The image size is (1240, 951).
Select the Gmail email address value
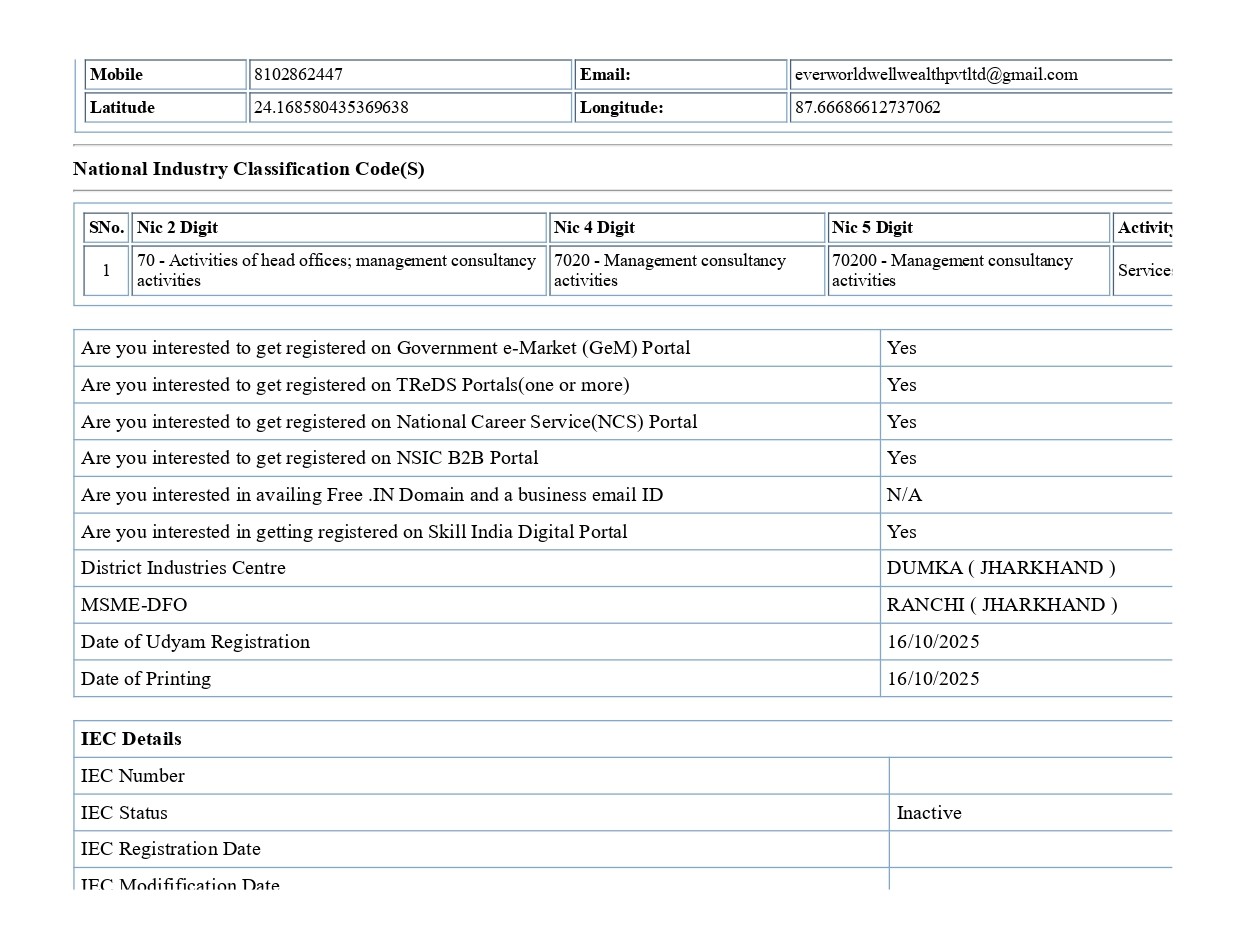(x=936, y=75)
